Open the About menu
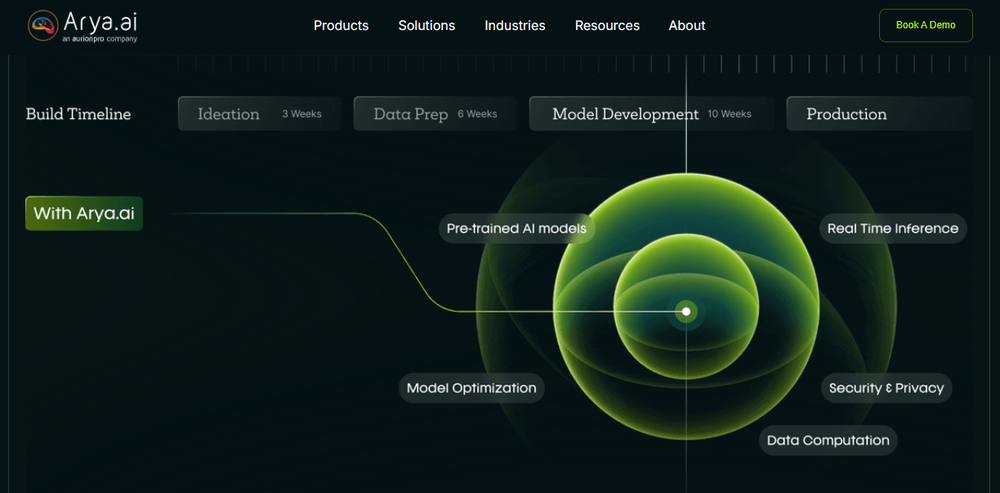This screenshot has height=493, width=1000. tap(687, 26)
